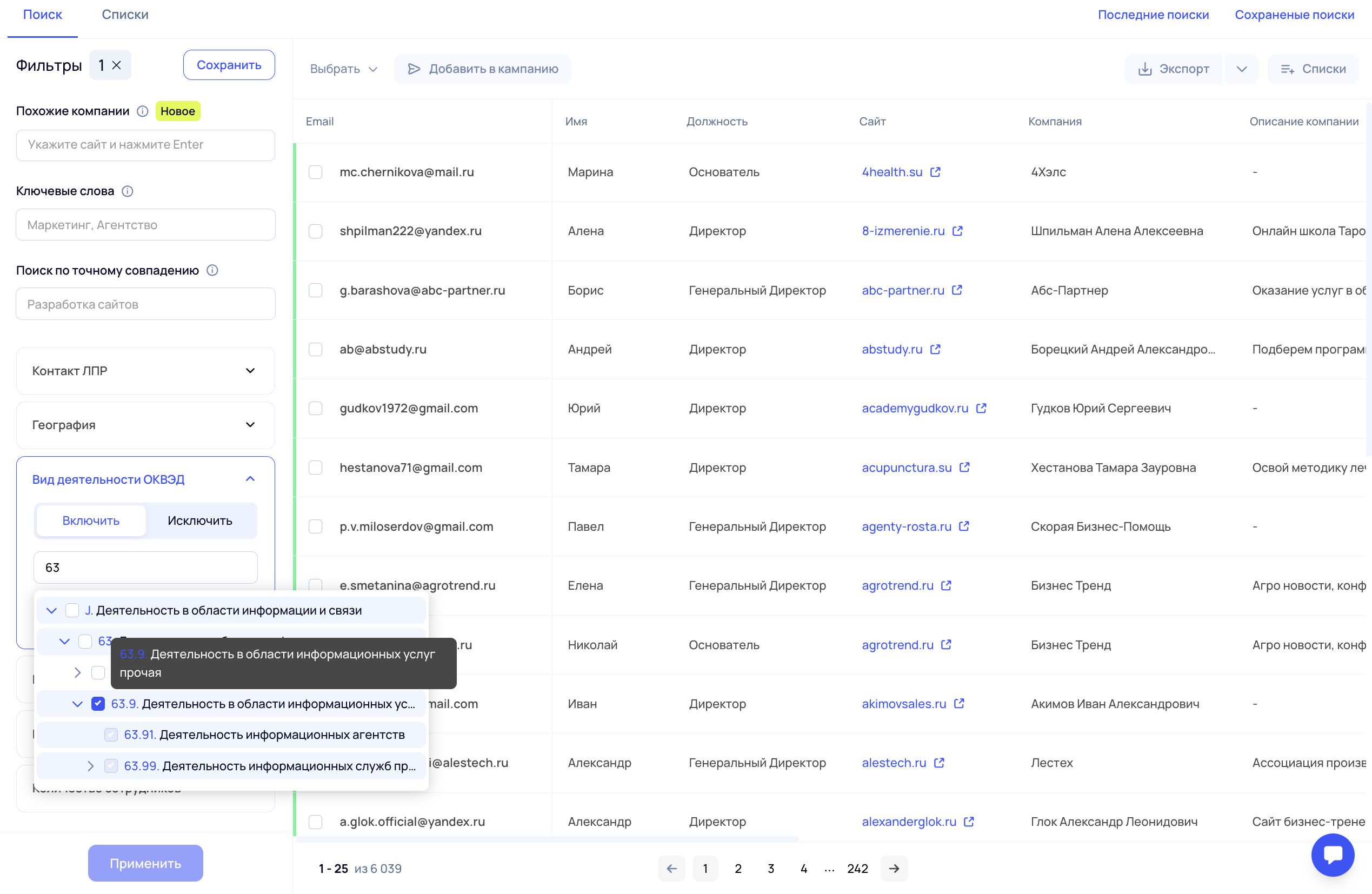Go to next page arrow
1372x894 pixels.
(x=894, y=869)
